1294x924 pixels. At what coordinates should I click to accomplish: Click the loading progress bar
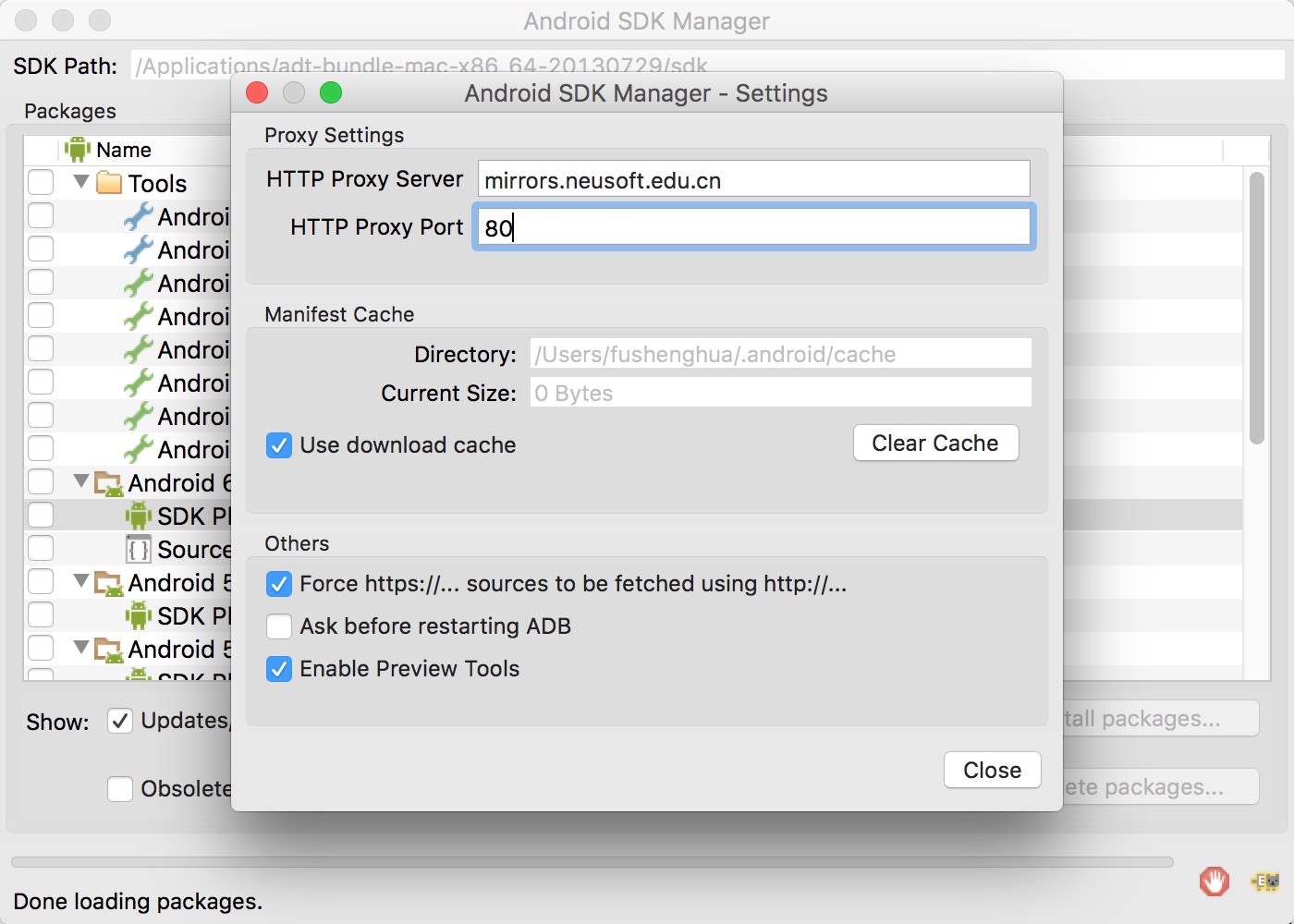(592, 862)
